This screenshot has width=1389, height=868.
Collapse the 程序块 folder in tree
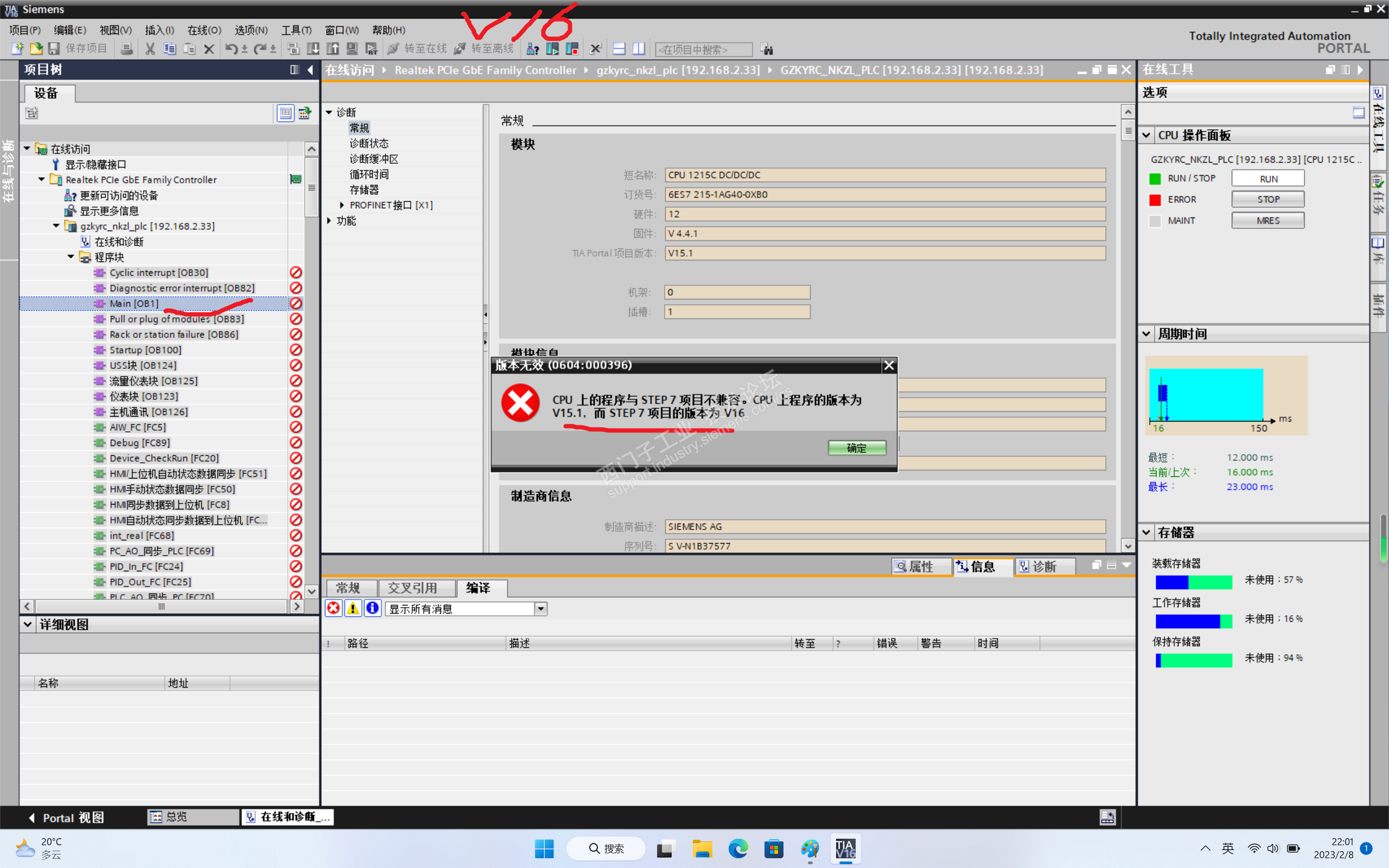pos(71,257)
